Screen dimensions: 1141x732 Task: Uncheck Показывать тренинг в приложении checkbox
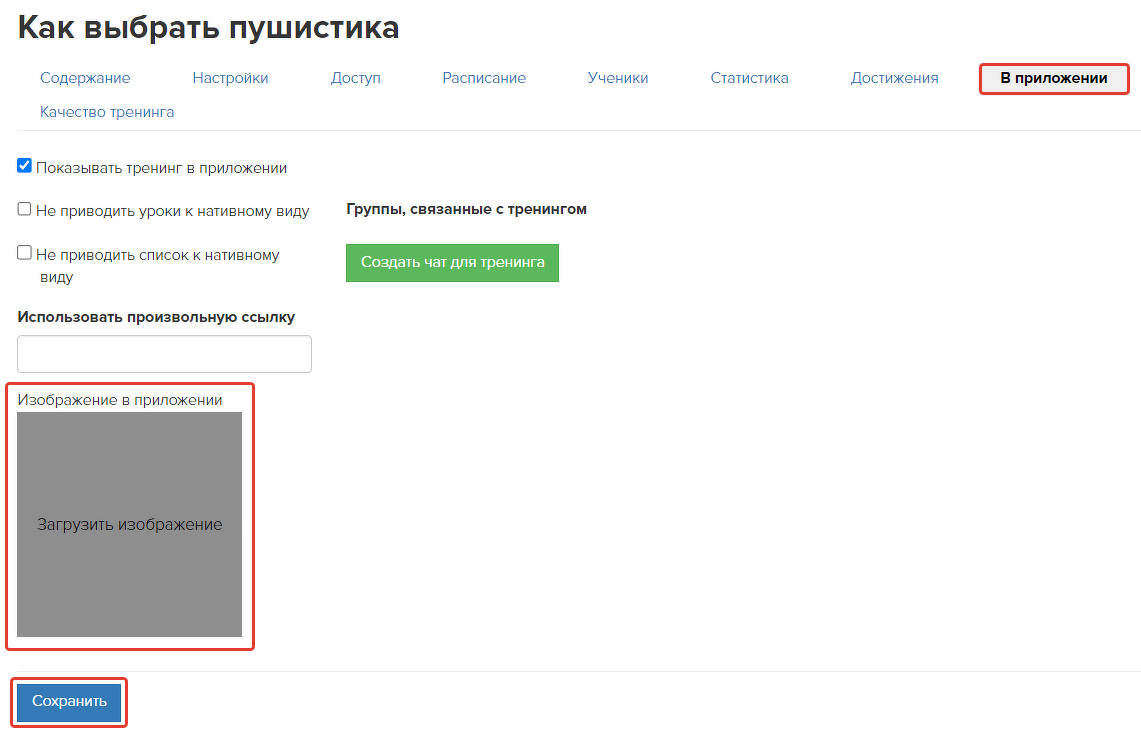[x=25, y=166]
